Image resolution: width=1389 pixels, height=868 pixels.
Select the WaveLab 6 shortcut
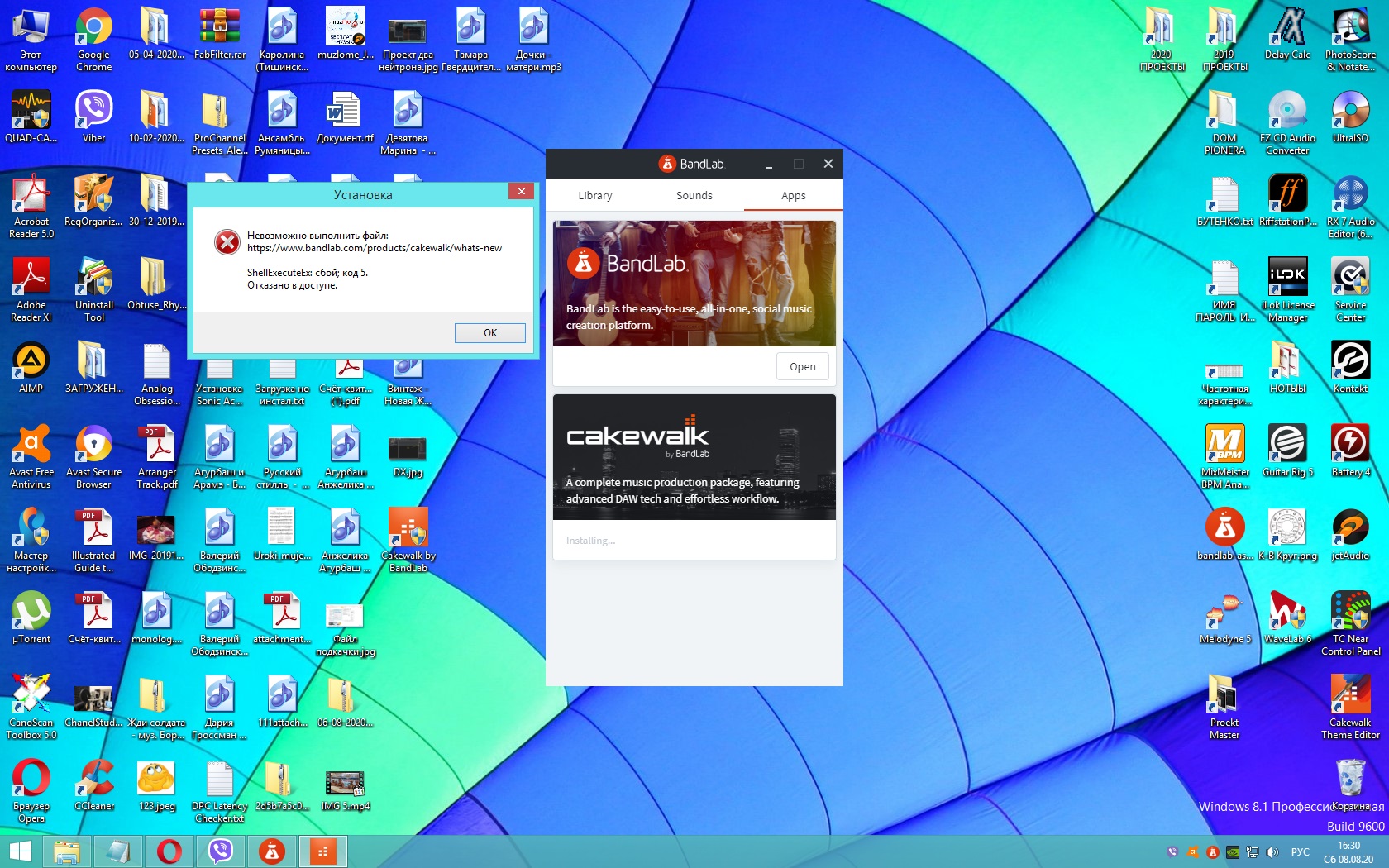1288,618
